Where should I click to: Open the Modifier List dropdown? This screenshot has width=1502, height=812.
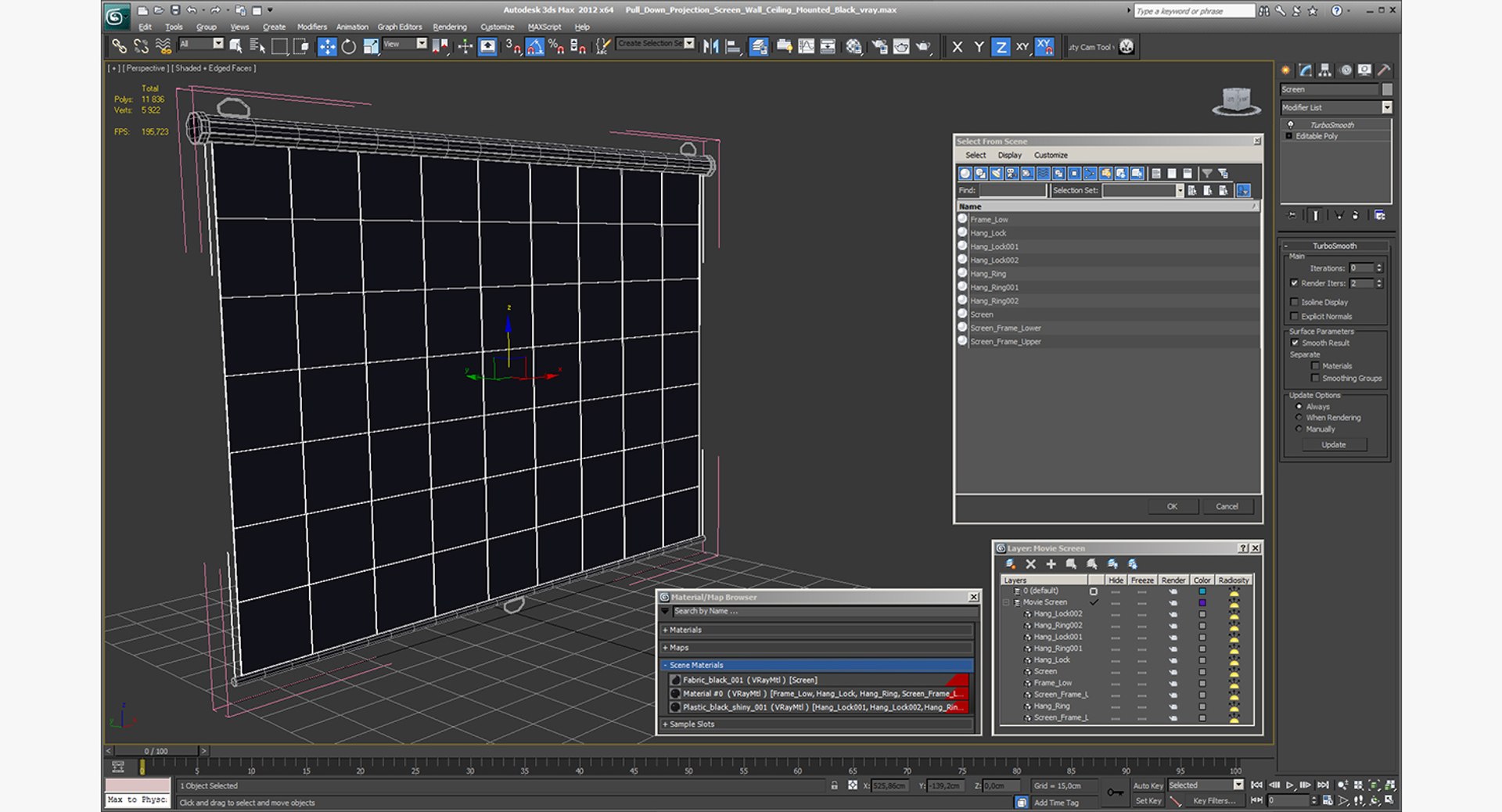(1386, 107)
